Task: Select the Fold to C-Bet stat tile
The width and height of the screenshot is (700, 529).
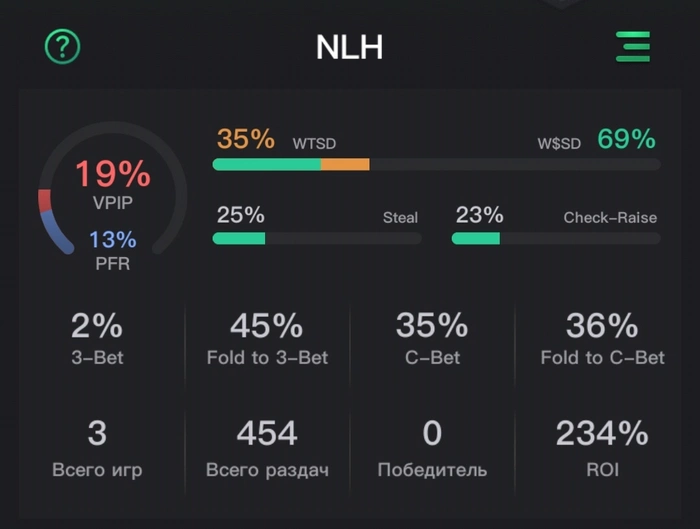Action: (x=602, y=339)
